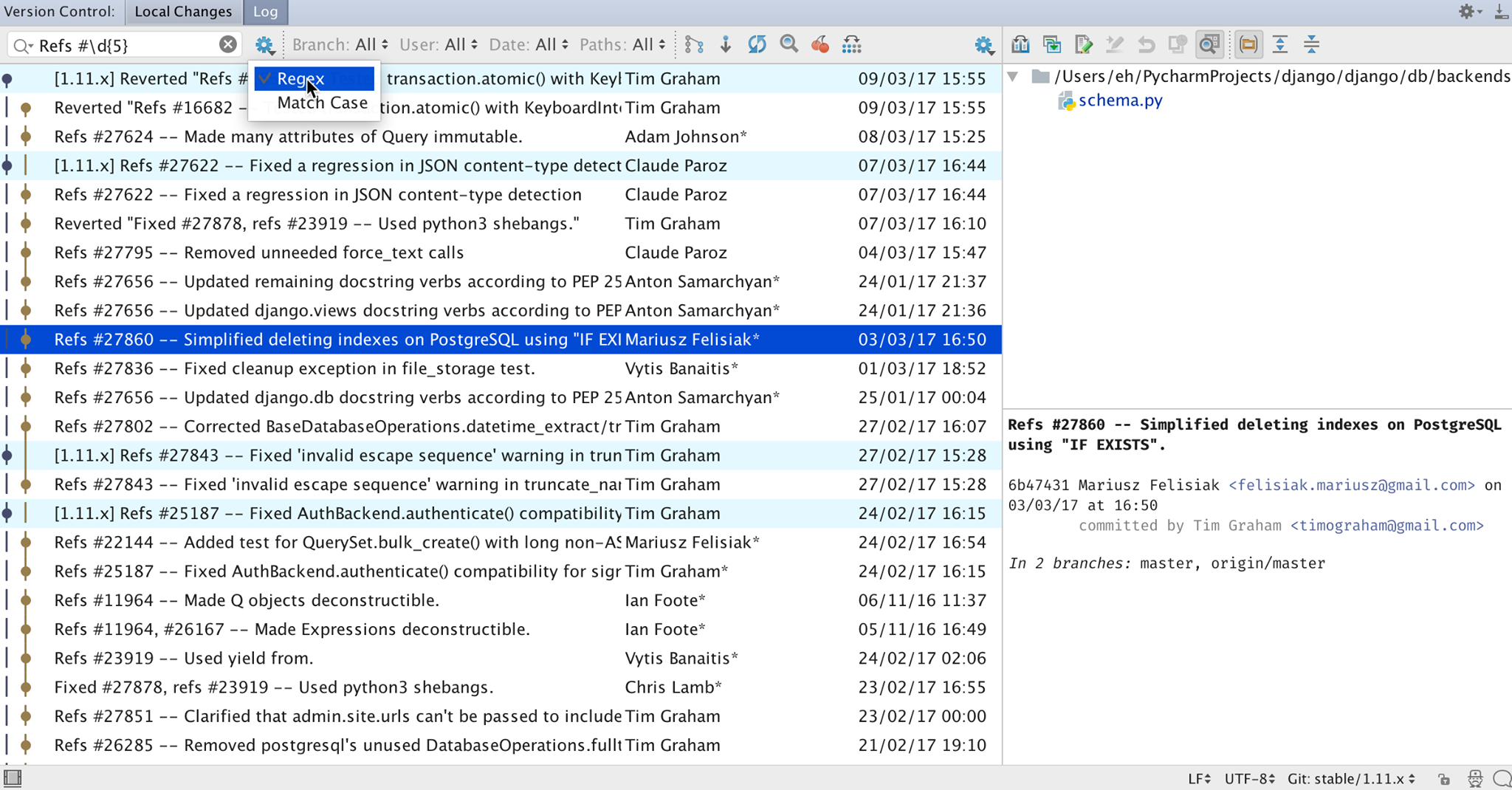Click felisiak.mariusz@gmail.com email link
The image size is (1512, 790).
1352,485
